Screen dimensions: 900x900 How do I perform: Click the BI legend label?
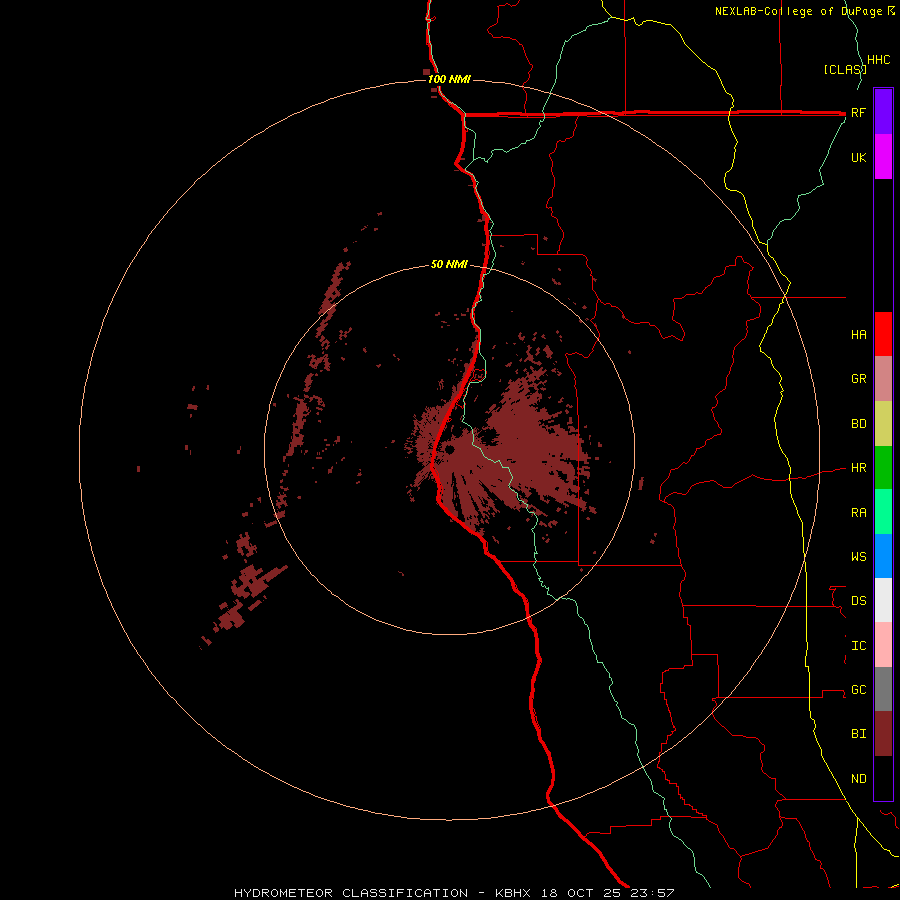coord(858,734)
